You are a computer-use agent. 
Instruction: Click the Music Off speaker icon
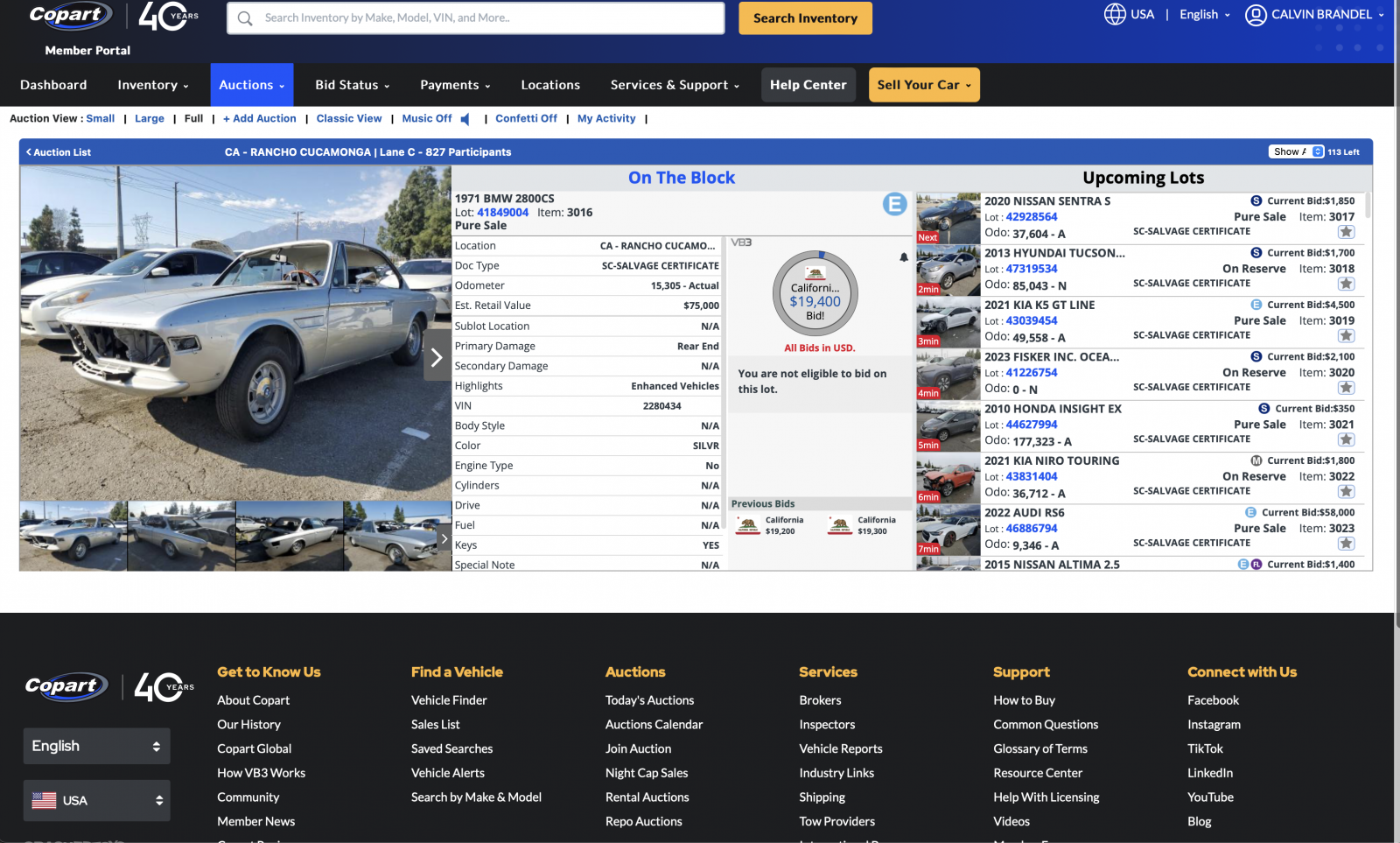click(x=465, y=119)
